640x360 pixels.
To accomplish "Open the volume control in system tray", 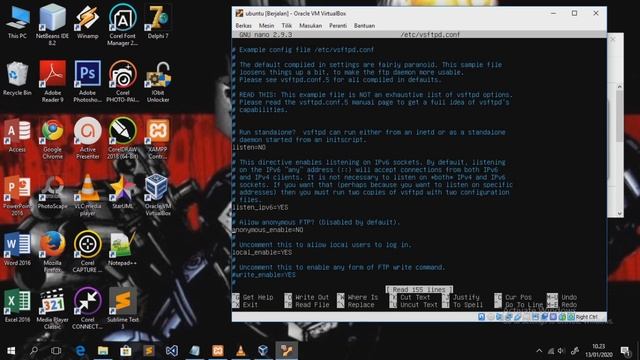I will coord(561,351).
